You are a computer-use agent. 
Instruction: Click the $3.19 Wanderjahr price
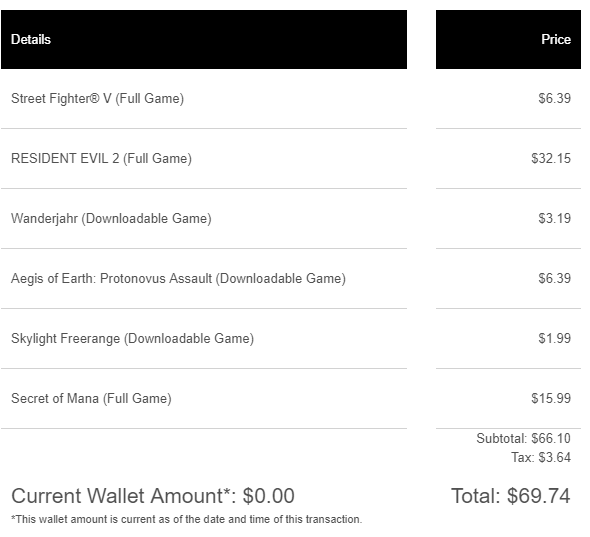point(554,218)
